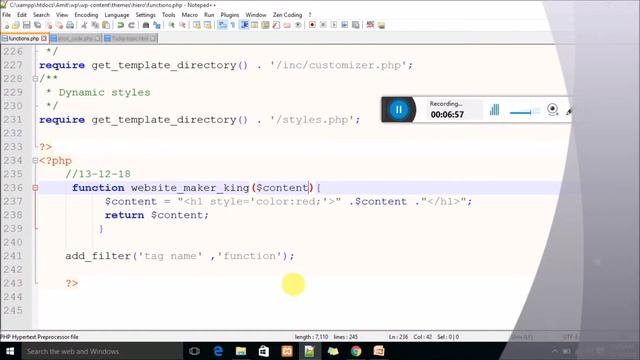This screenshot has width=640, height=360.
Task: Collapse the comment block at line 228
Action: tap(36, 78)
